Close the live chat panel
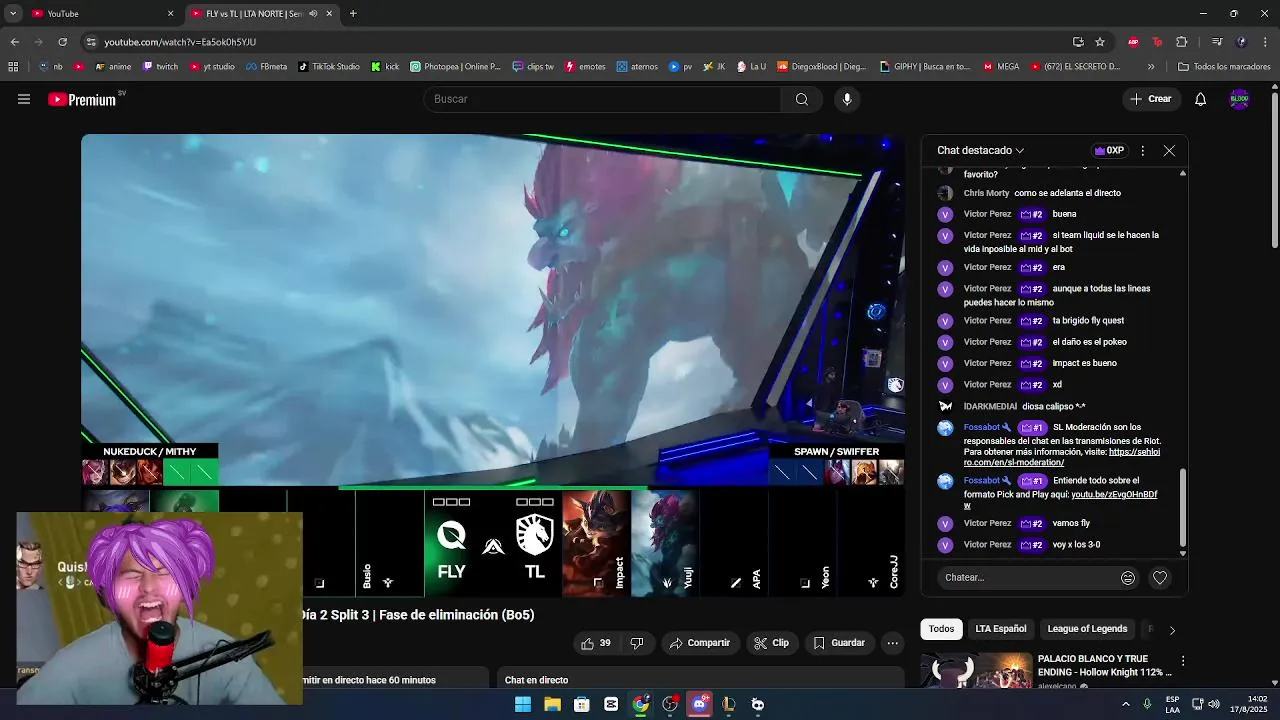 (x=1169, y=151)
